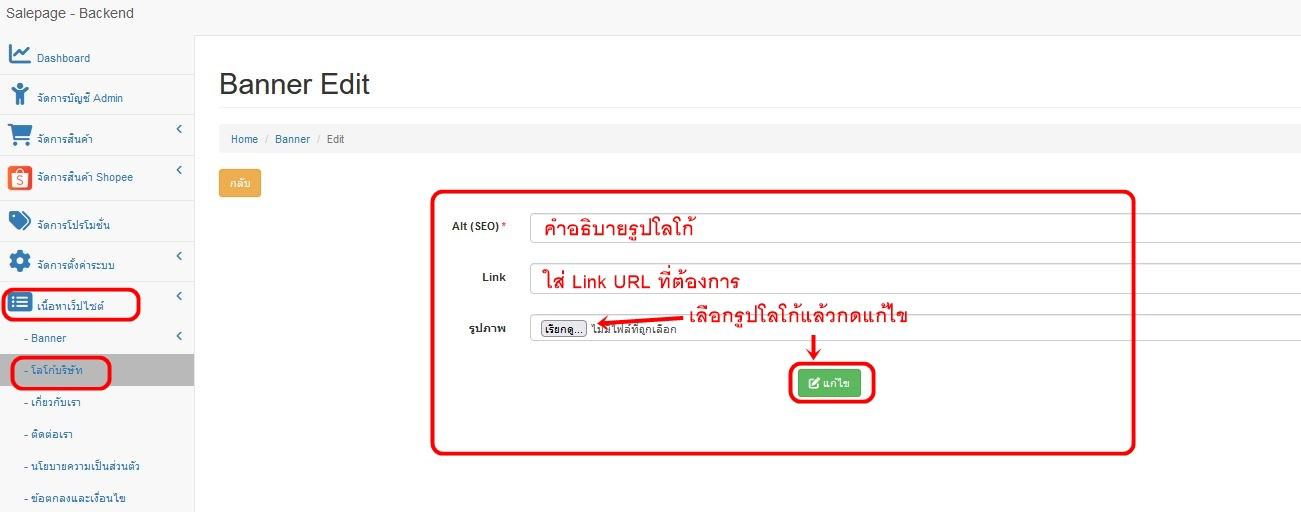Click the Home breadcrumb link
Image resolution: width=1301 pixels, height=512 pixels.
point(244,139)
